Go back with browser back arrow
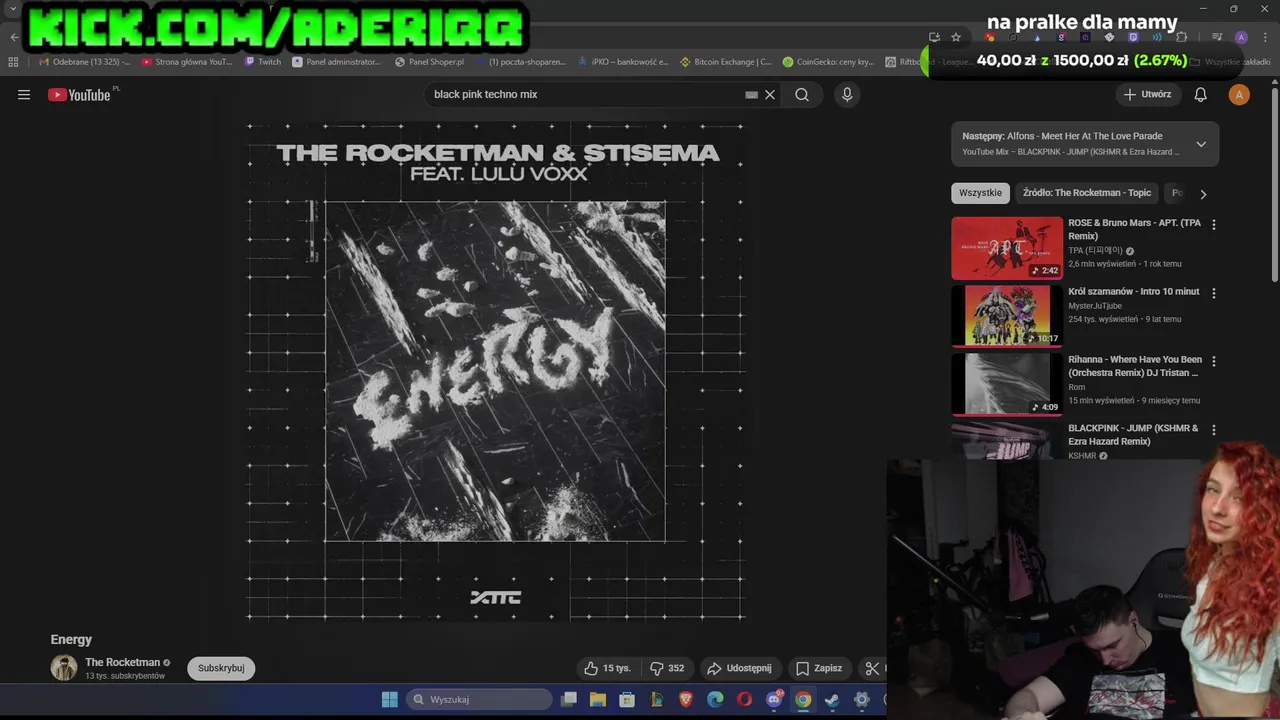The image size is (1280, 720). point(14,37)
